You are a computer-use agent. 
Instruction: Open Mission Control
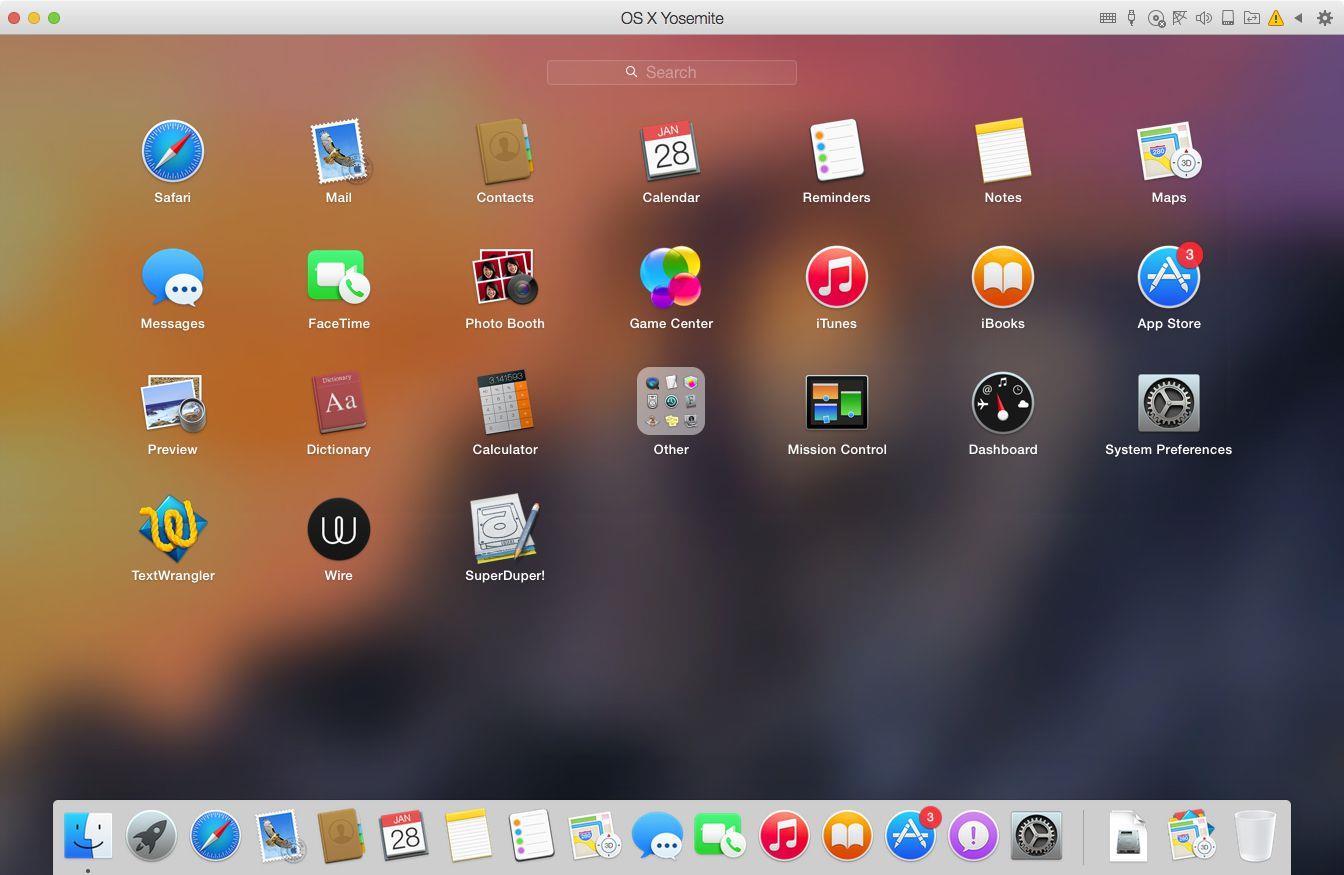pyautogui.click(x=836, y=402)
